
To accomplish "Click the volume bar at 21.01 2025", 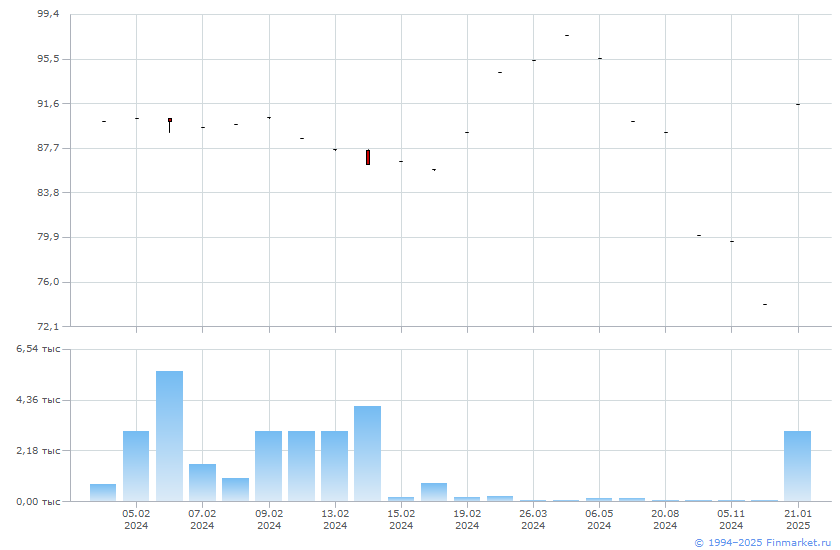I will pyautogui.click(x=797, y=466).
